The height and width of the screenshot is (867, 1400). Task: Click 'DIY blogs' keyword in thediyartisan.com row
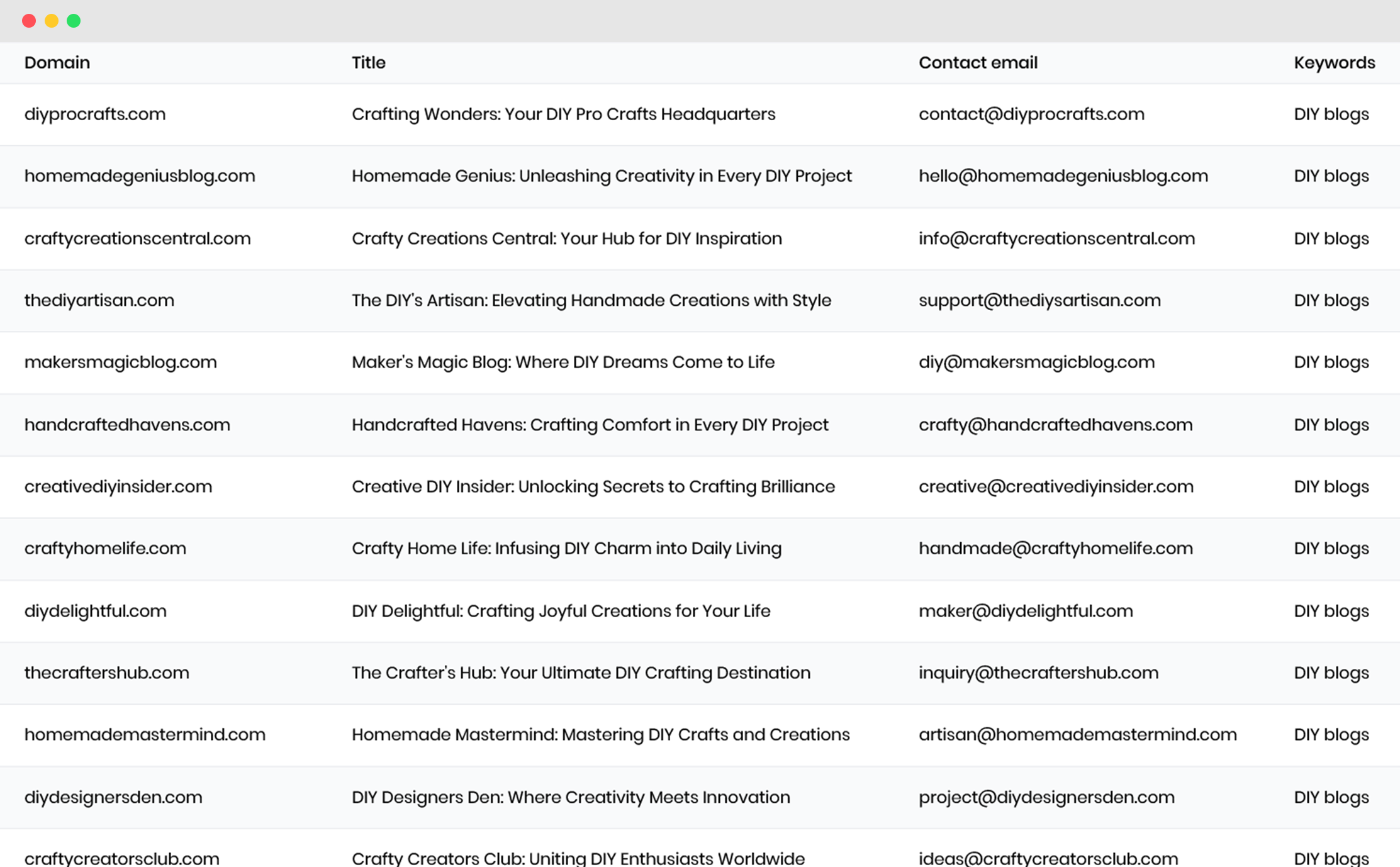point(1331,301)
